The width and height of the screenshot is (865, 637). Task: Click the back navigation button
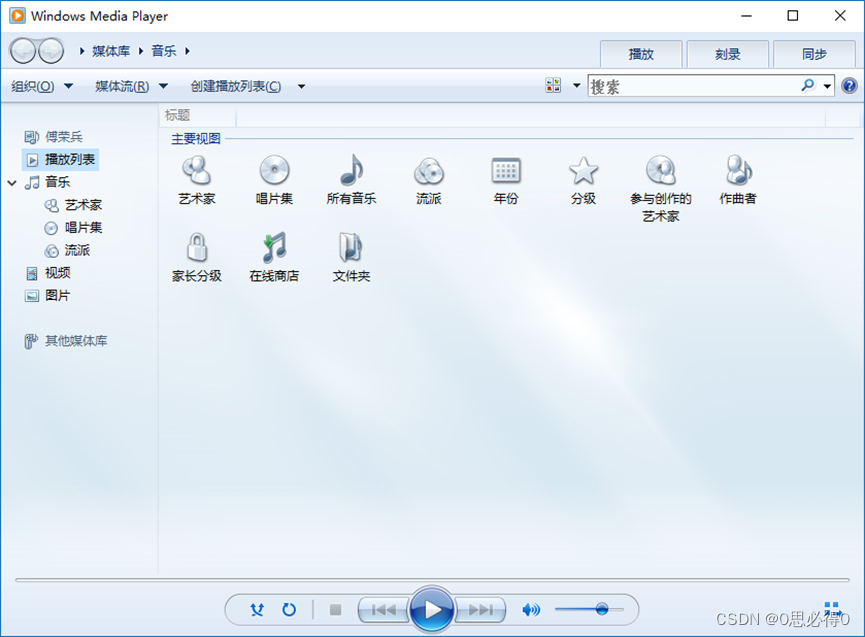point(23,51)
